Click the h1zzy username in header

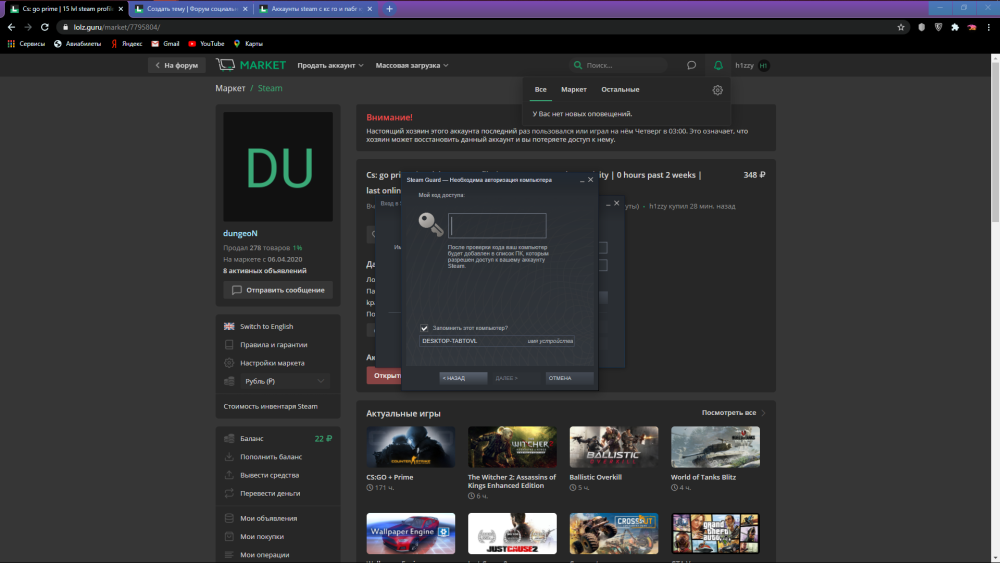(744, 65)
